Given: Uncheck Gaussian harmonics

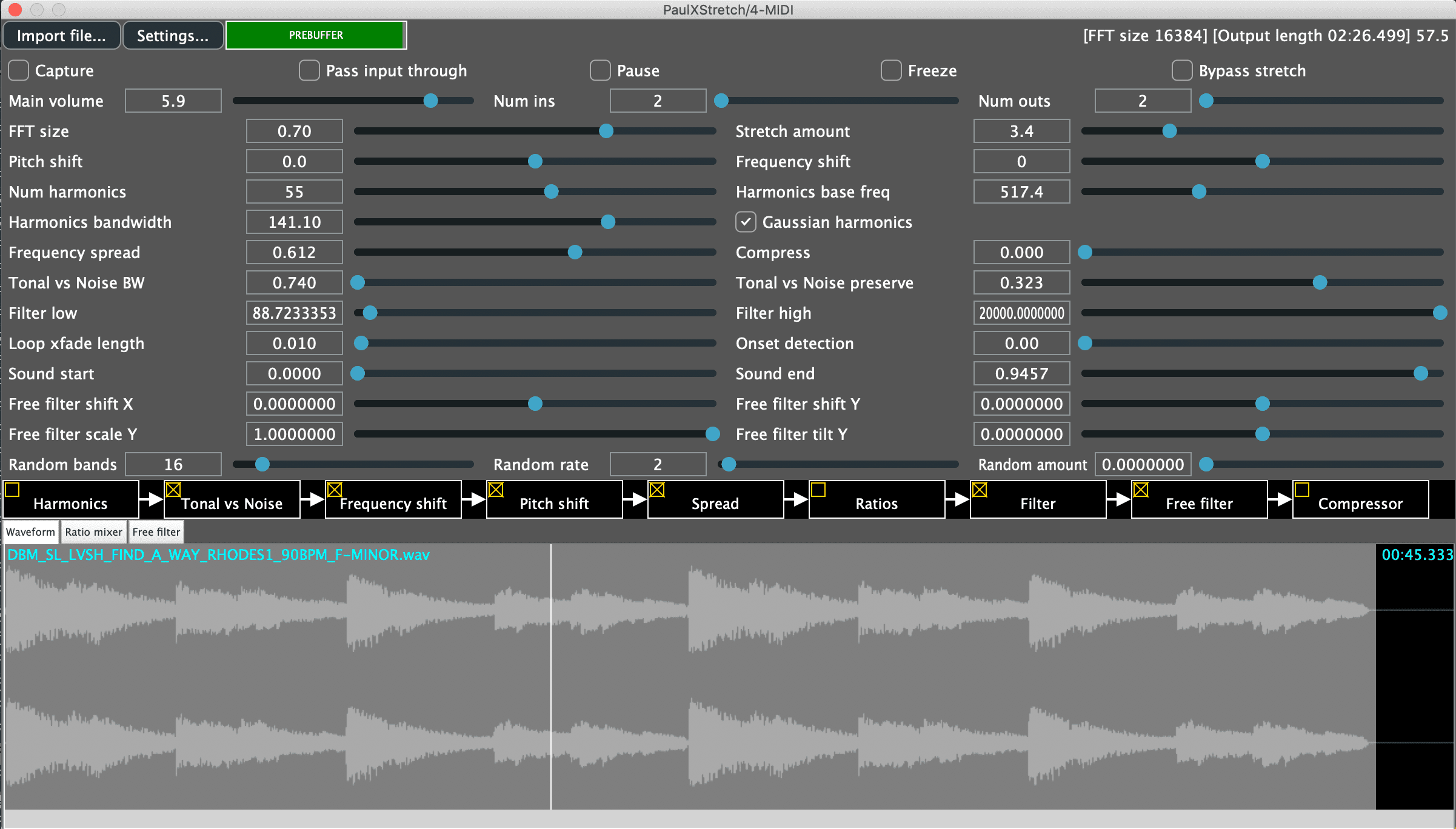Looking at the screenshot, I should [x=746, y=222].
